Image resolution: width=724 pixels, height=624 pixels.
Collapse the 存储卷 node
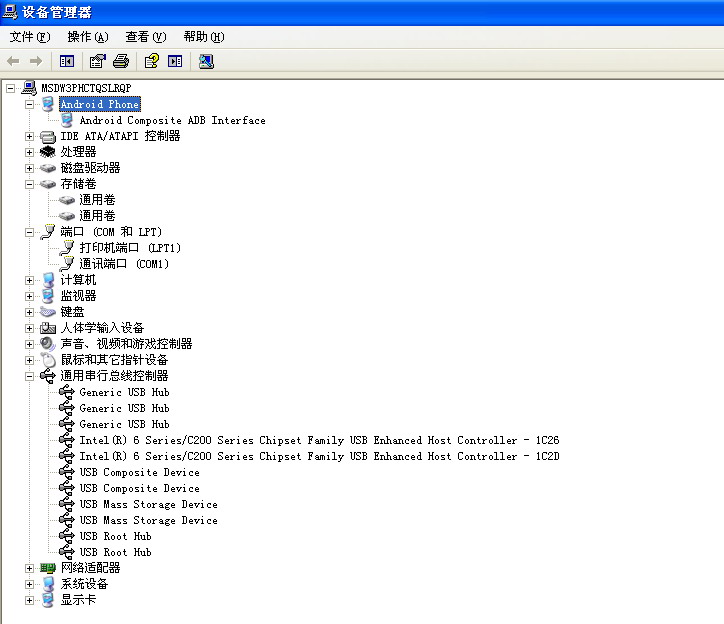(29, 184)
